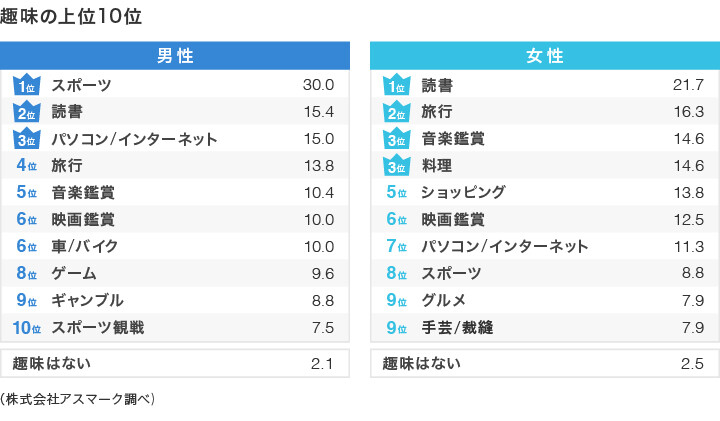
Task: Select the 男性 table header
Action: tap(175, 56)
